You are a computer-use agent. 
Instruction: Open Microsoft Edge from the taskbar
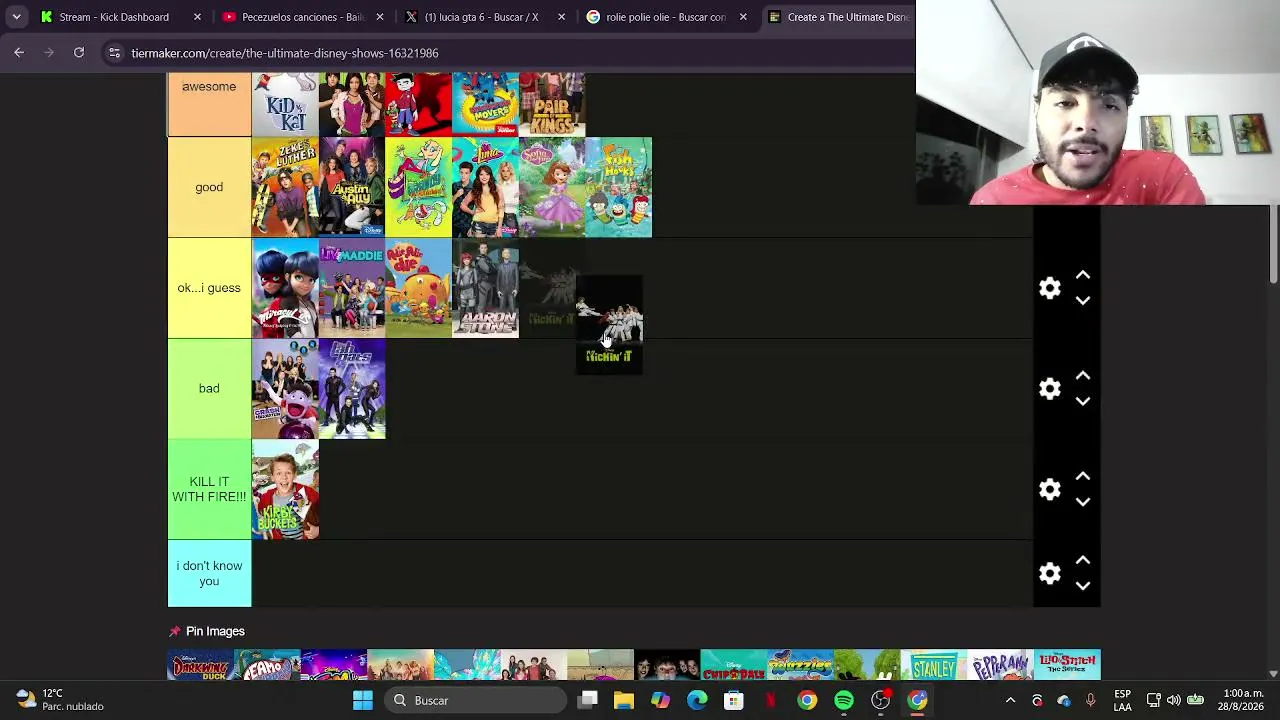pos(697,700)
